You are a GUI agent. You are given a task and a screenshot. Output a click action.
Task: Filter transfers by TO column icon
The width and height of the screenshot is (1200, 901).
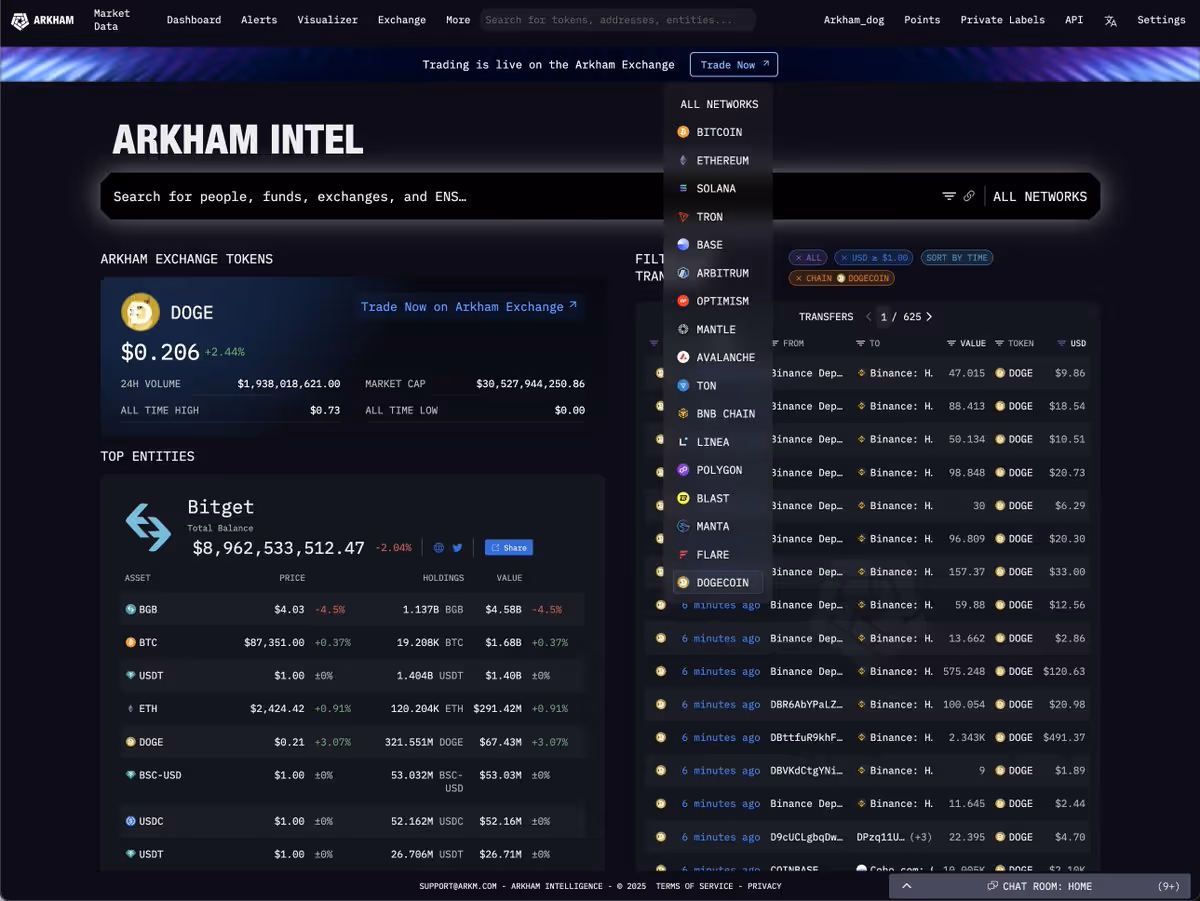coord(861,343)
